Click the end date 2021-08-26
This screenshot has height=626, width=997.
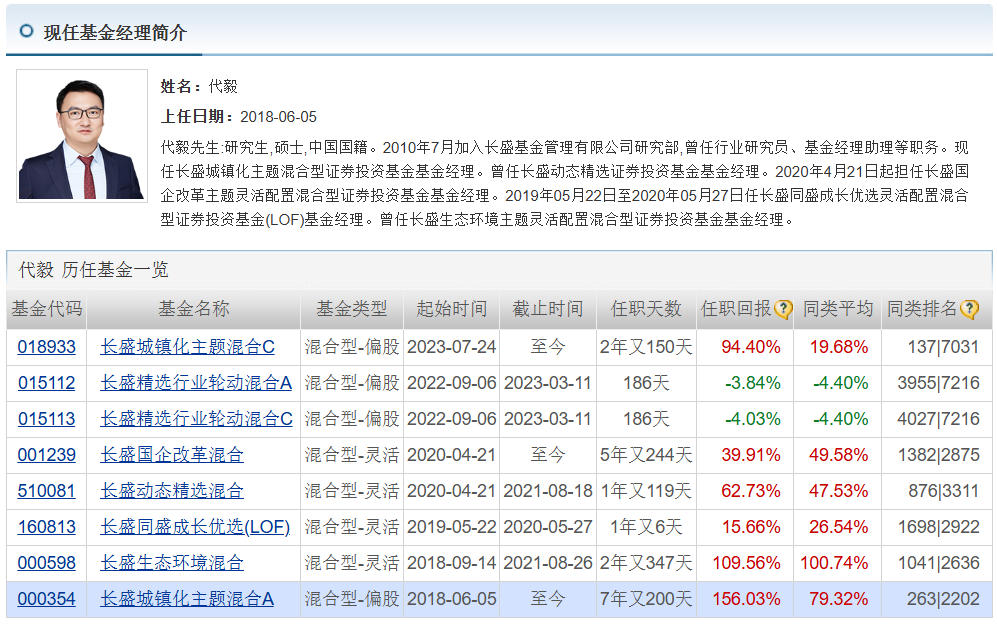pos(547,563)
